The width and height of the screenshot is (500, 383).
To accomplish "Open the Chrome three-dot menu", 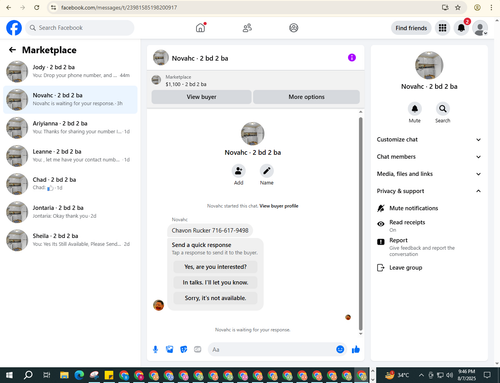I will tap(491, 7).
